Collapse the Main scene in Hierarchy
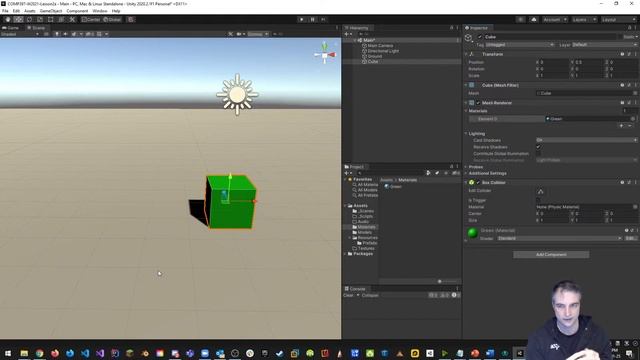This screenshot has width=640, height=360. pyautogui.click(x=356, y=40)
